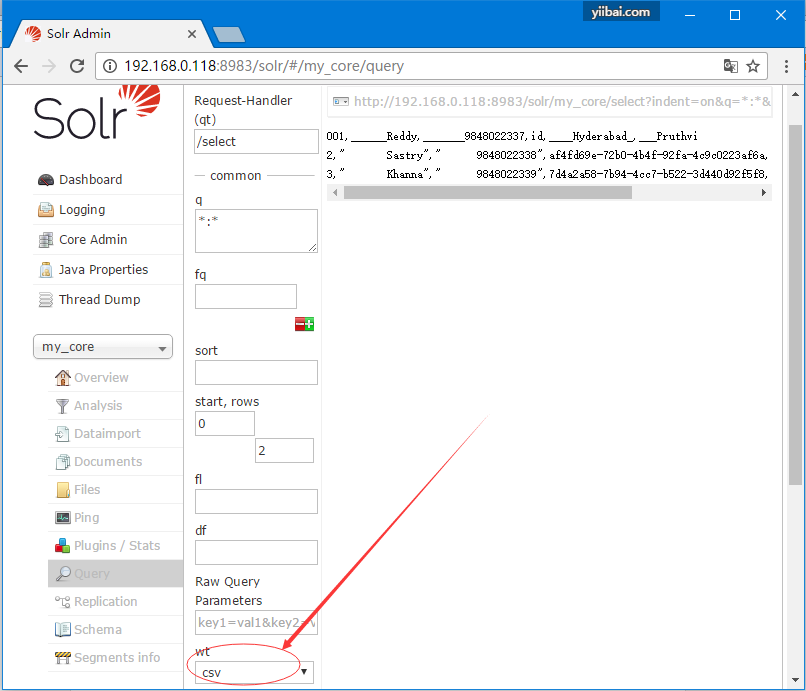Click the Java Properties icon
Viewport: 806px width, 691px height.
tap(45, 270)
